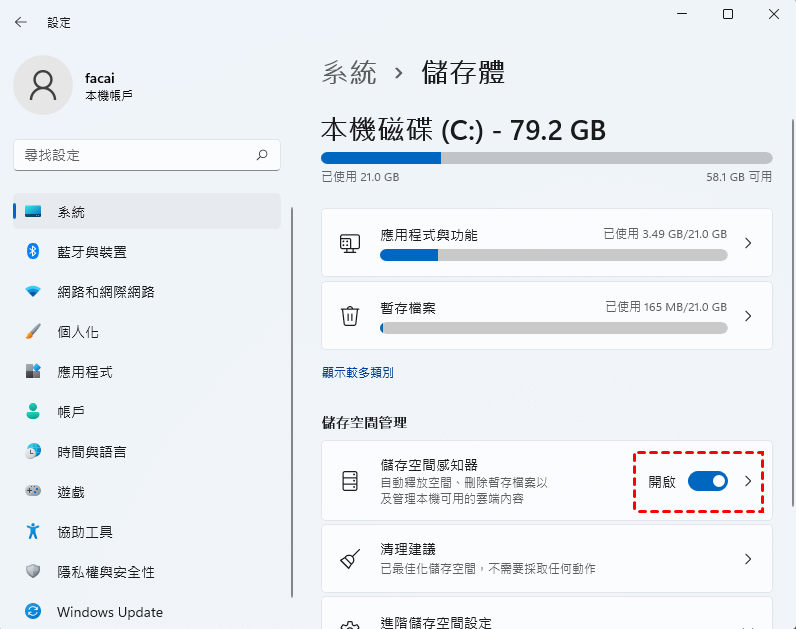The image size is (796, 629).
Task: Click the Wi-Fi icon beside 網路和網際網路
Action: 33,292
